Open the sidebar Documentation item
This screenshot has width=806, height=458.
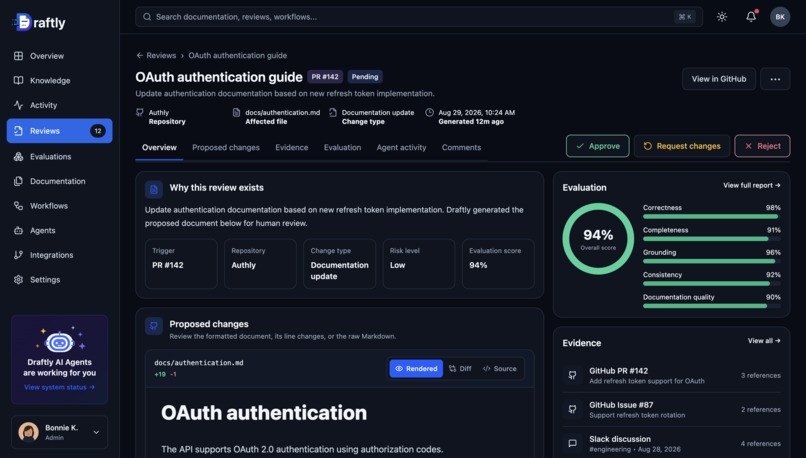(60, 181)
